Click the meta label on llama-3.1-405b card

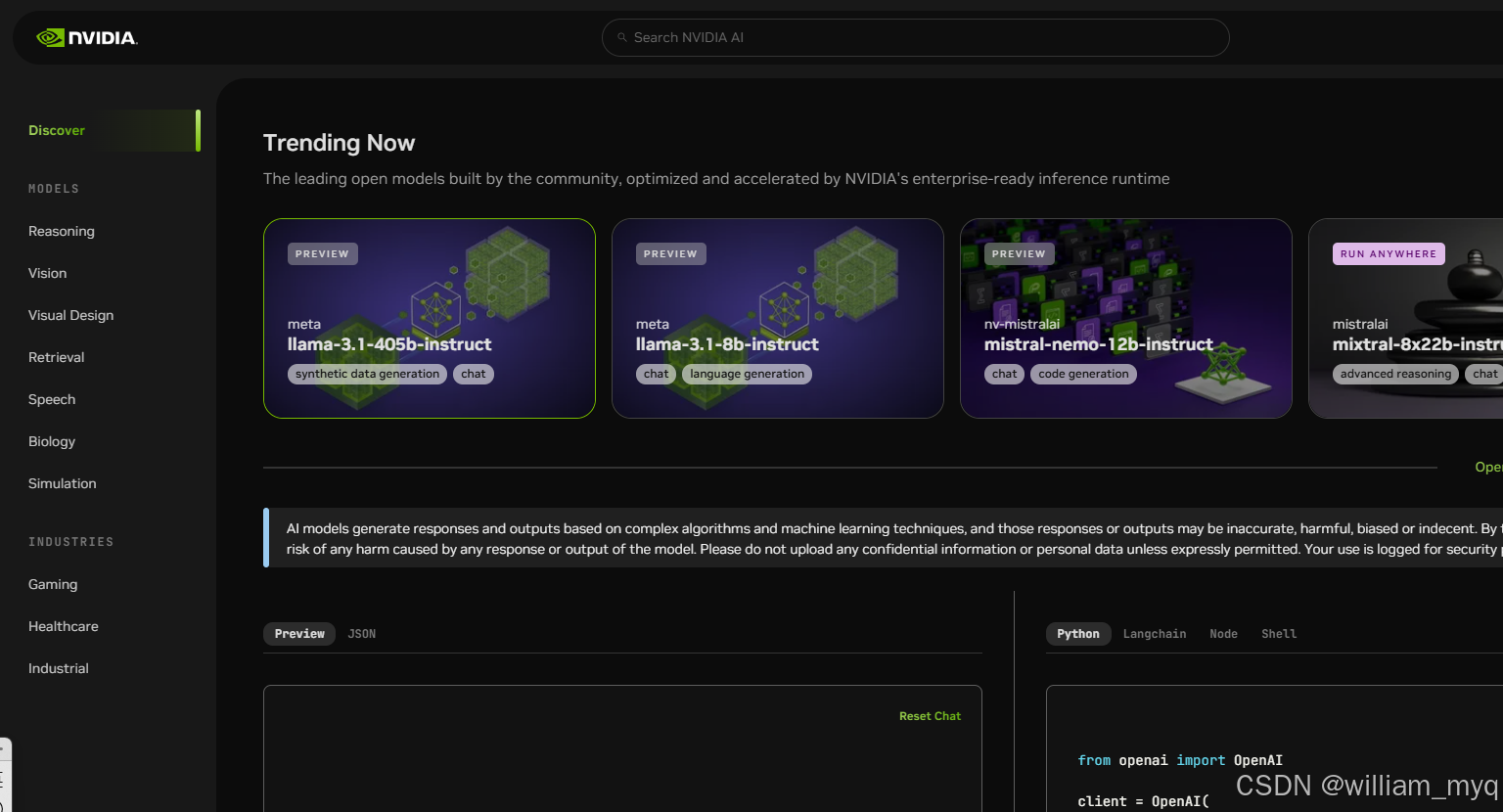(x=304, y=324)
